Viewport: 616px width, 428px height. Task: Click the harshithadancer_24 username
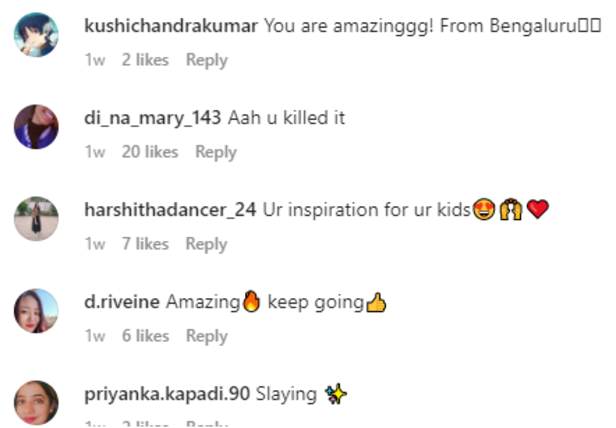[x=172, y=209]
